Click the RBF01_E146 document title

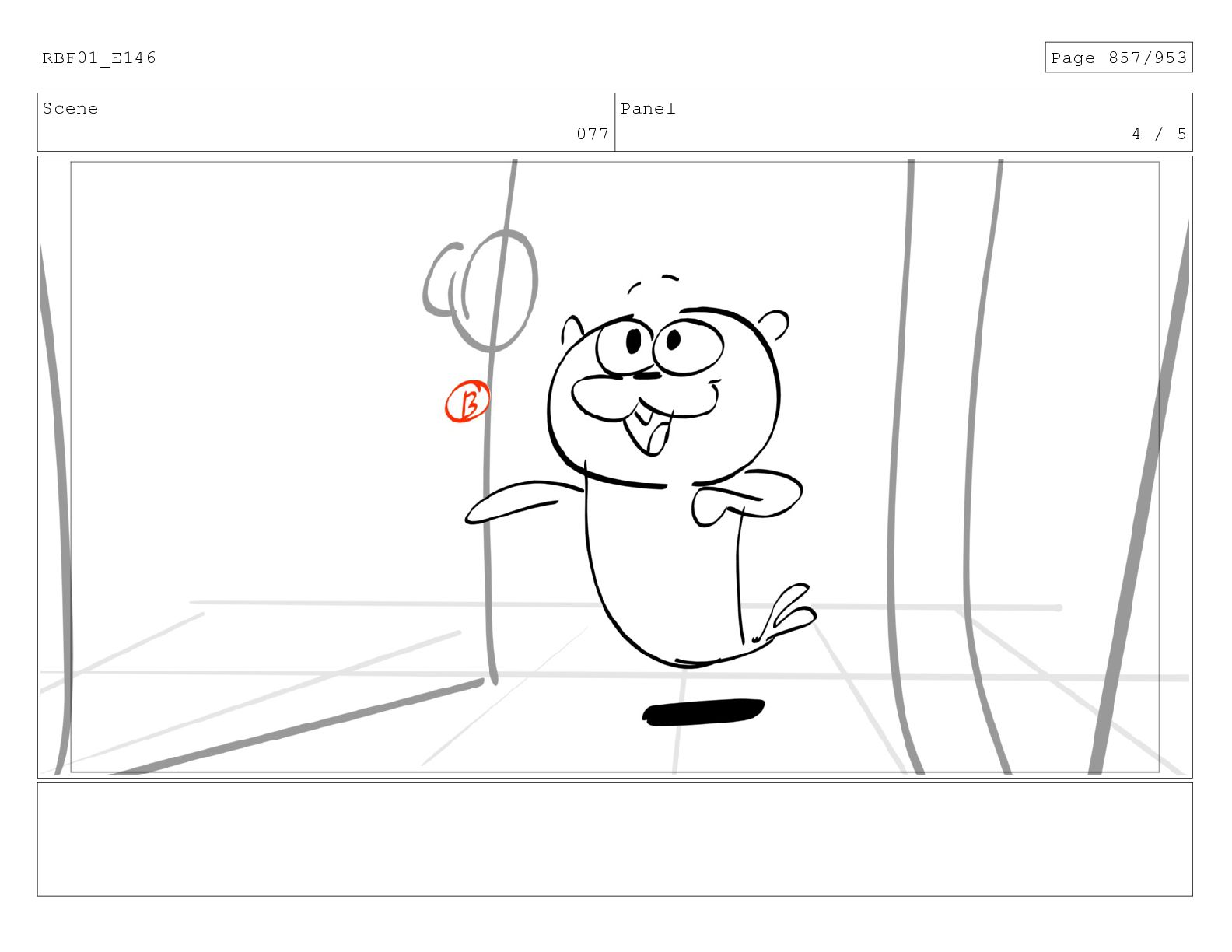(x=99, y=58)
